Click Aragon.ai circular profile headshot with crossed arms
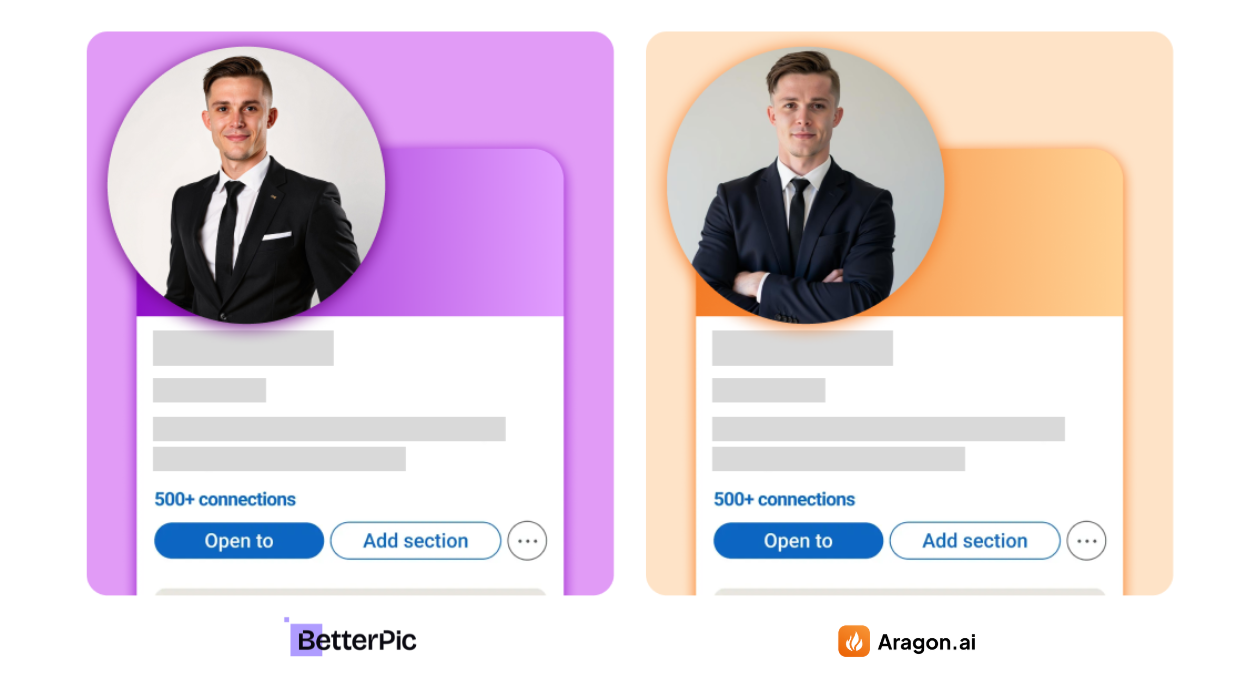Image resolution: width=1260 pixels, height=700 pixels. pyautogui.click(x=805, y=185)
